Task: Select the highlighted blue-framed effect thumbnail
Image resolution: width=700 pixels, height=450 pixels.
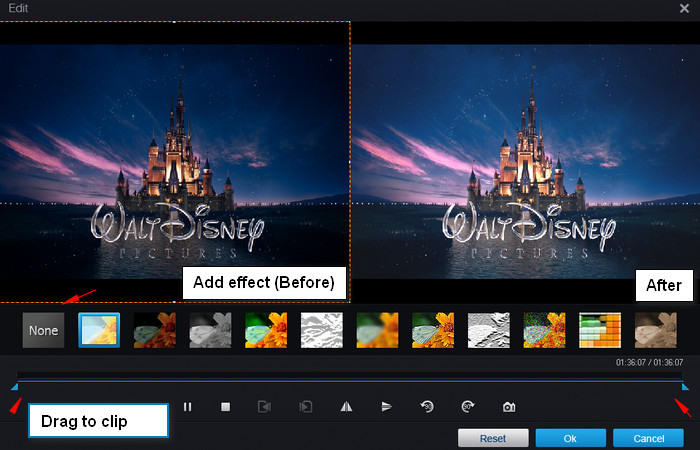Action: 99,330
